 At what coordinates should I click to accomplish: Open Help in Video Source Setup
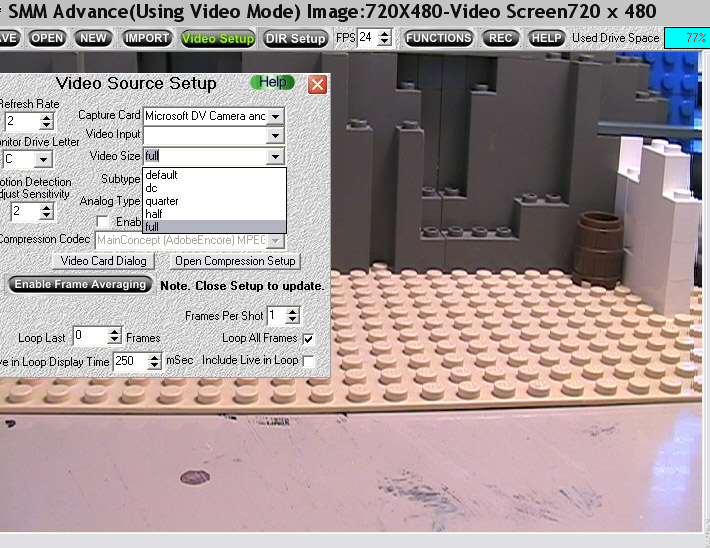point(273,82)
